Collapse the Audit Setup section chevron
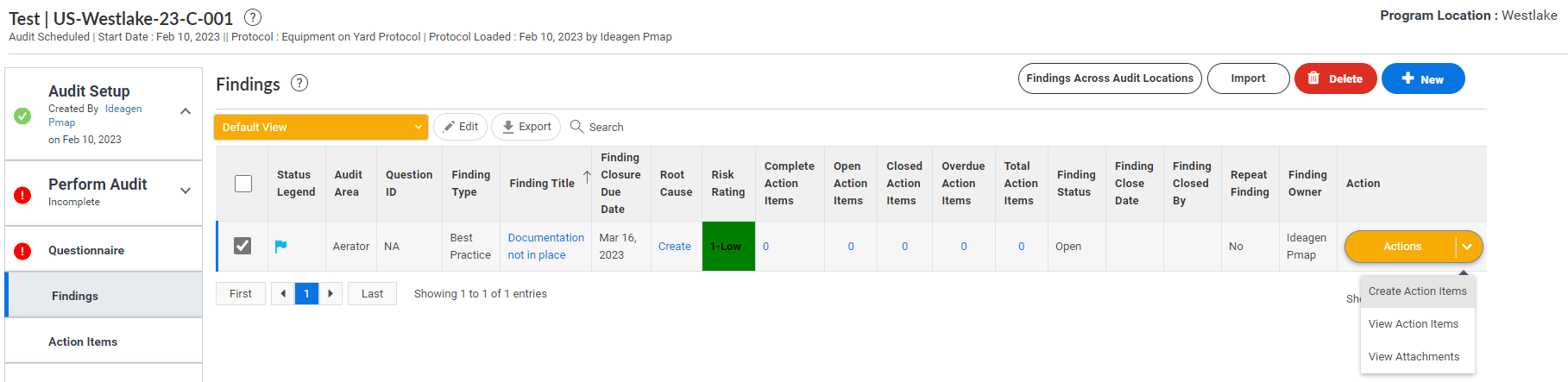Screen dimensions: 1568x382 (186, 111)
